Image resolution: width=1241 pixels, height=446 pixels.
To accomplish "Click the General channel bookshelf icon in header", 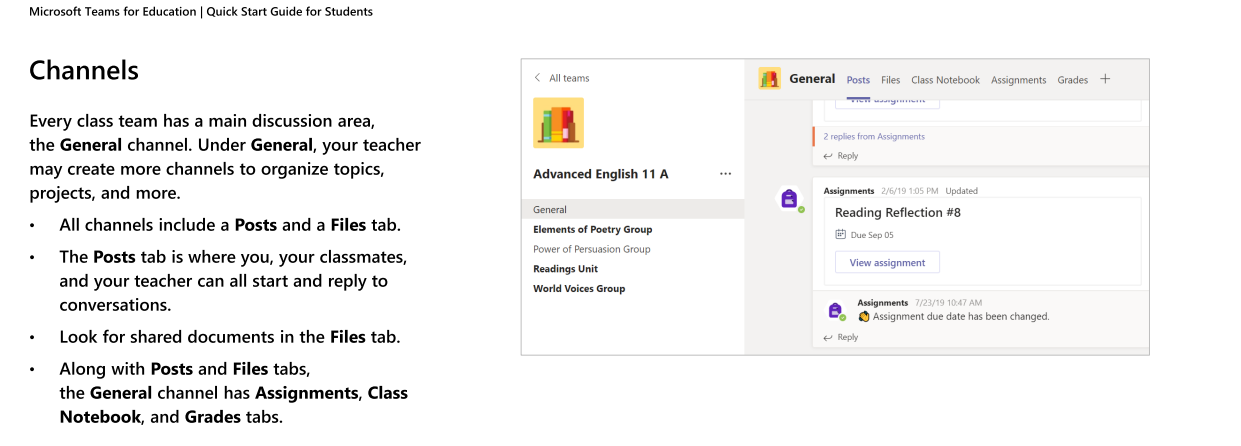I will tap(769, 79).
